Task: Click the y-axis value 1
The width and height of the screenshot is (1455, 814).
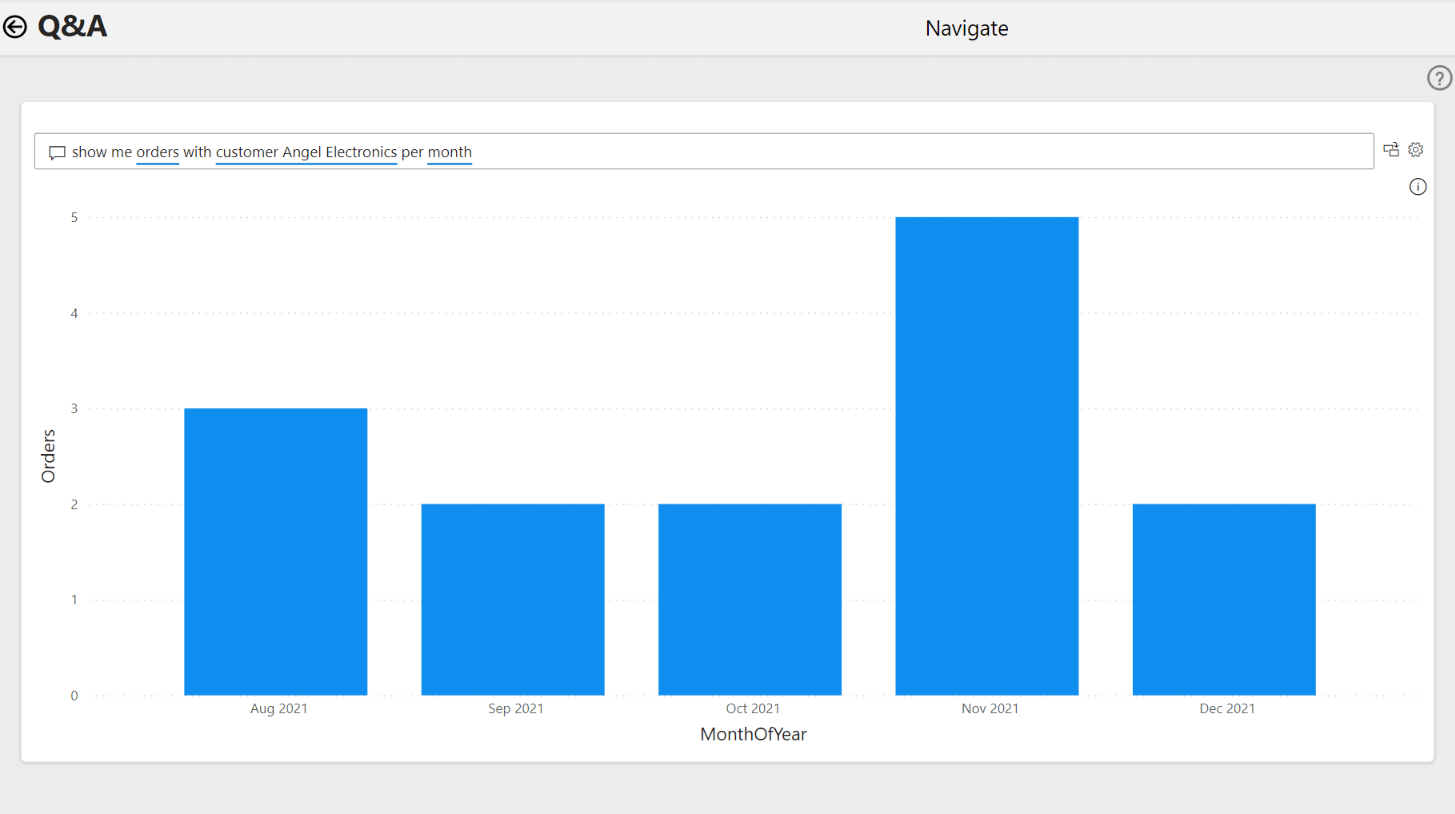Action: click(74, 600)
